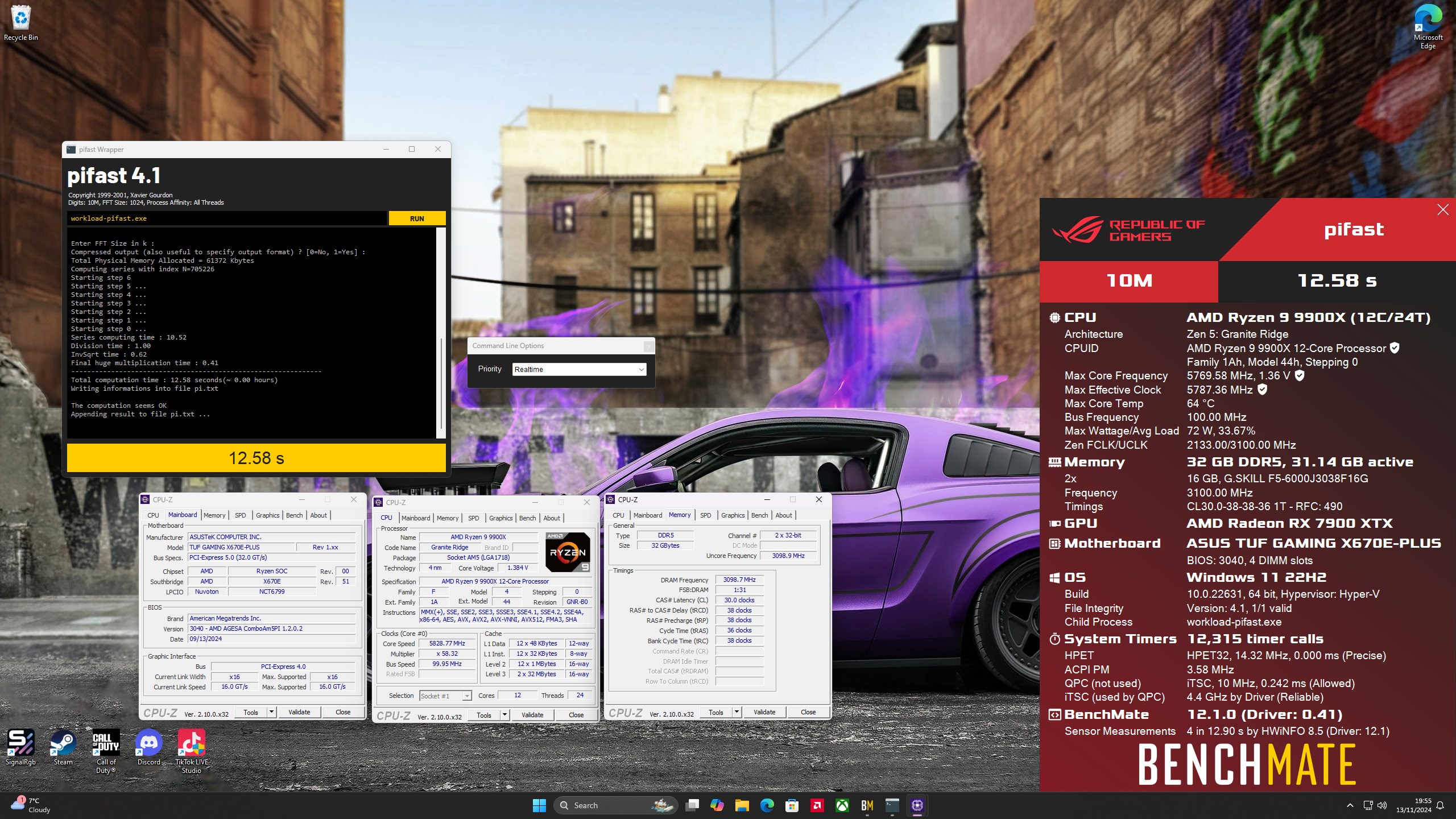Click the shield next to Max Effective Clock
The width and height of the screenshot is (1456, 819).
pos(1262,390)
